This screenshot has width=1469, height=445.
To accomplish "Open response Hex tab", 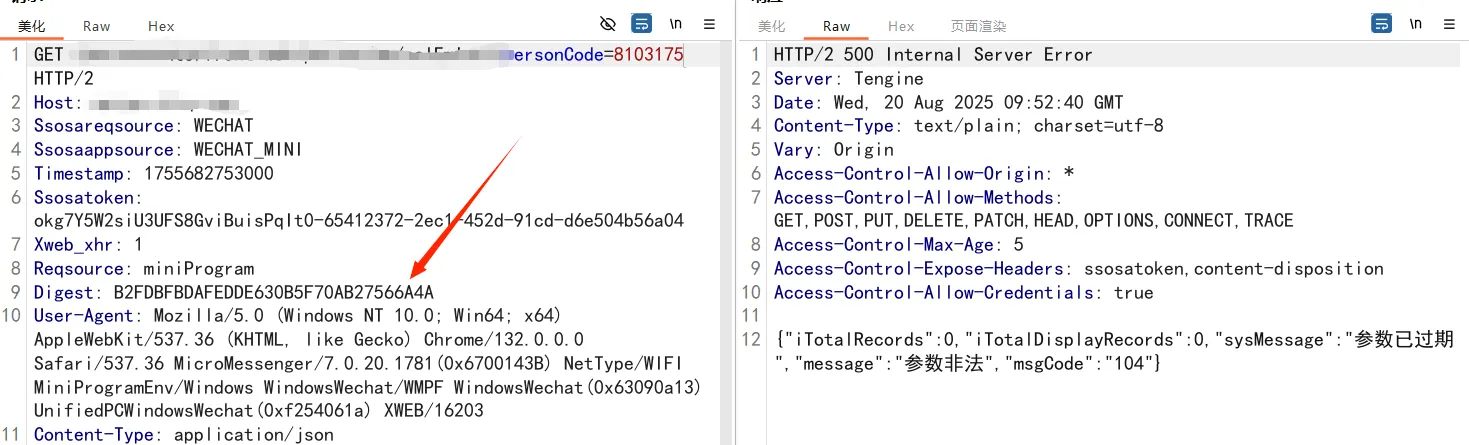I will pos(901,26).
